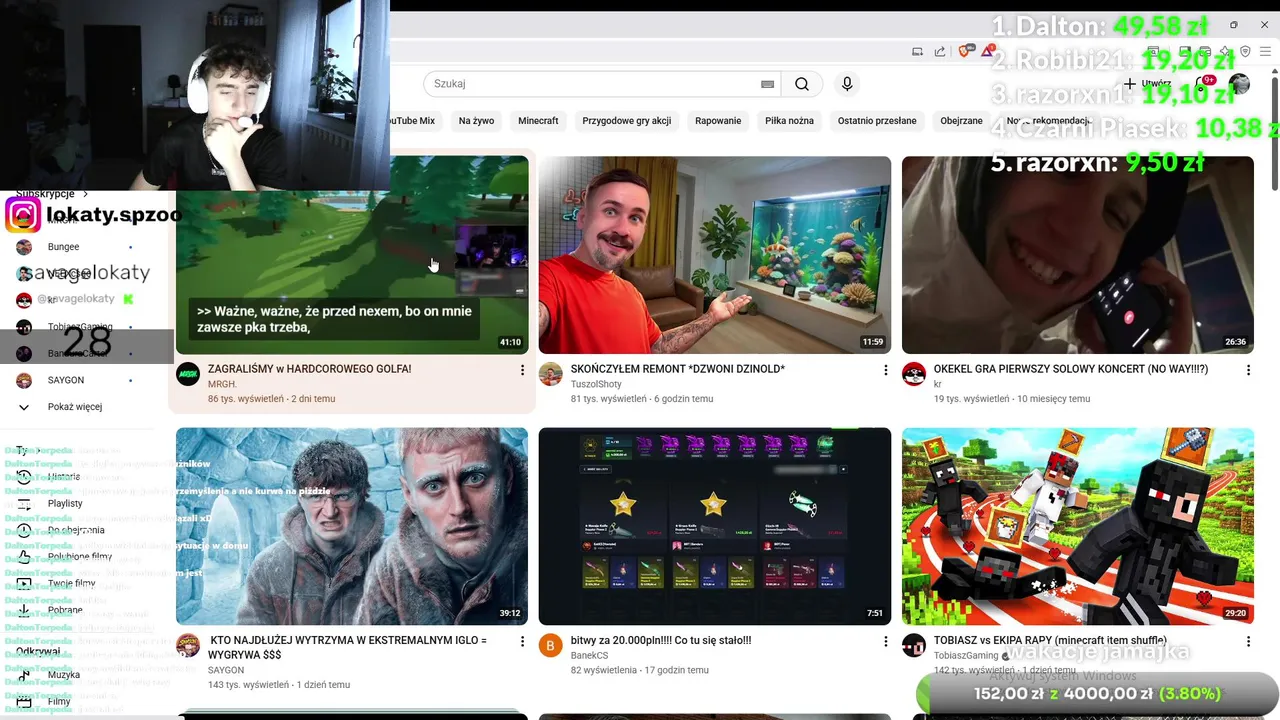The width and height of the screenshot is (1280, 720).
Task: Click the BanekCS orange B avatar
Action: pos(551,646)
